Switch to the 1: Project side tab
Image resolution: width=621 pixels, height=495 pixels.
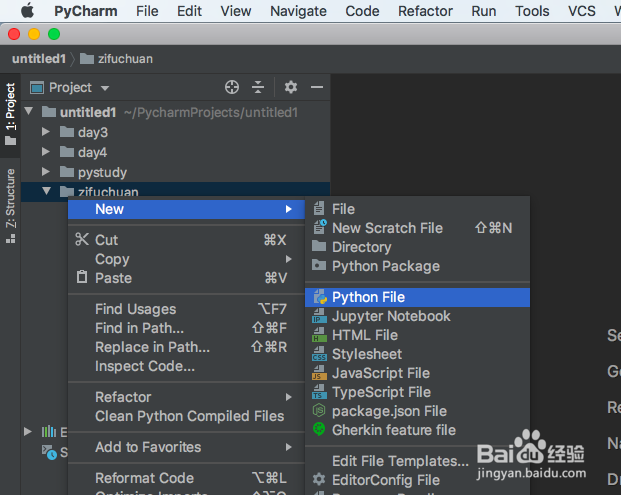point(10,114)
